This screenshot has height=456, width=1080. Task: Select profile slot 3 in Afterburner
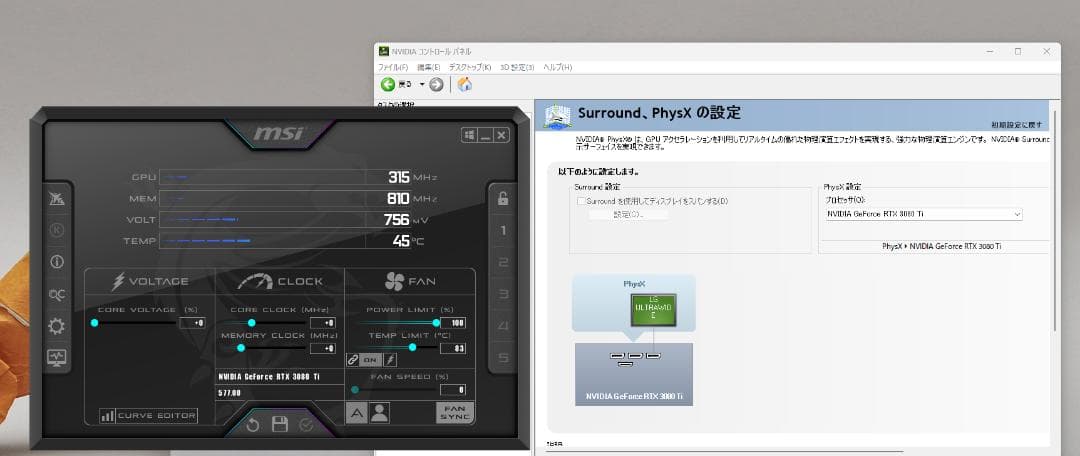tap(503, 294)
